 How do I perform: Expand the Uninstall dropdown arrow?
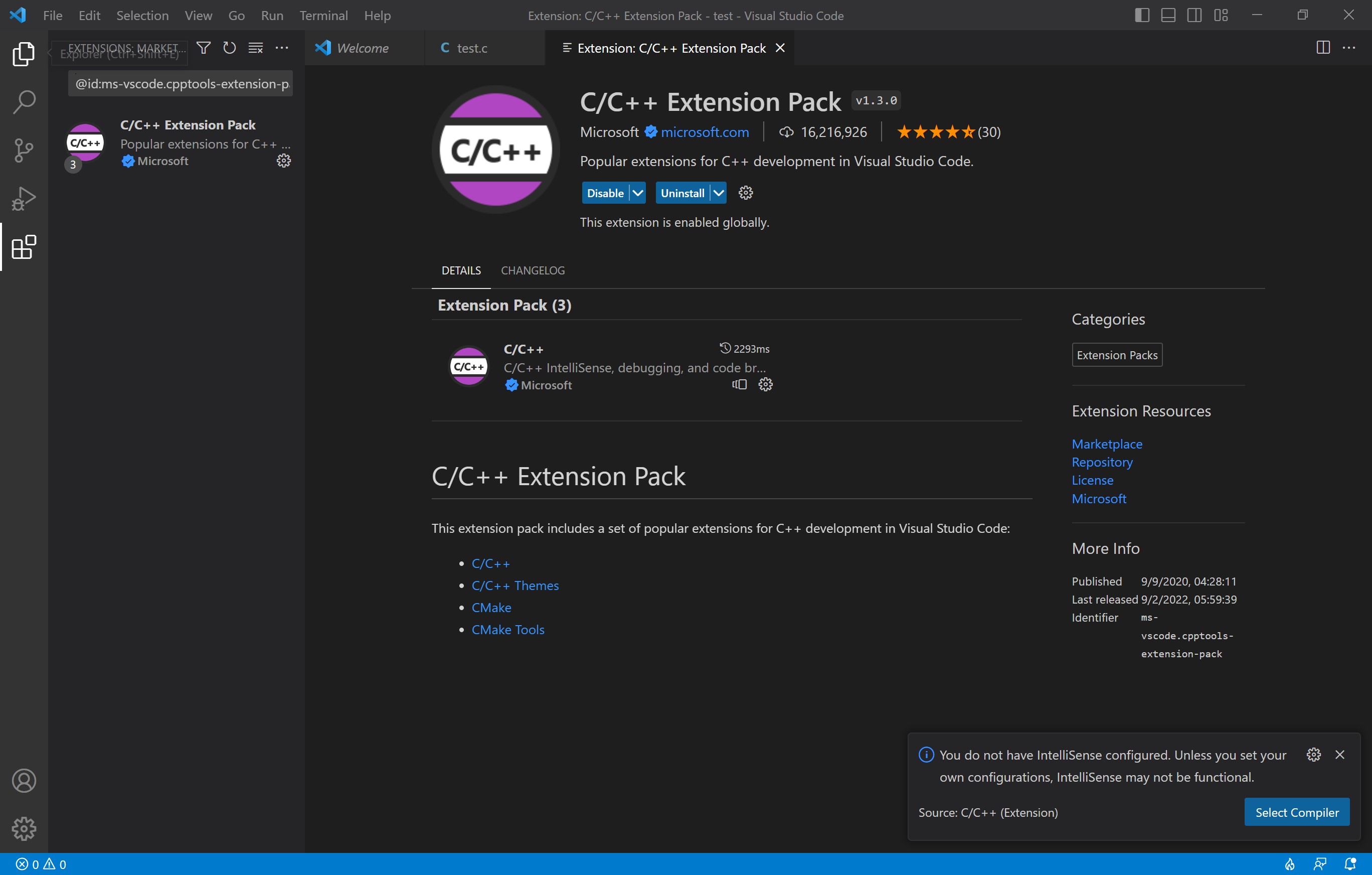[x=719, y=193]
